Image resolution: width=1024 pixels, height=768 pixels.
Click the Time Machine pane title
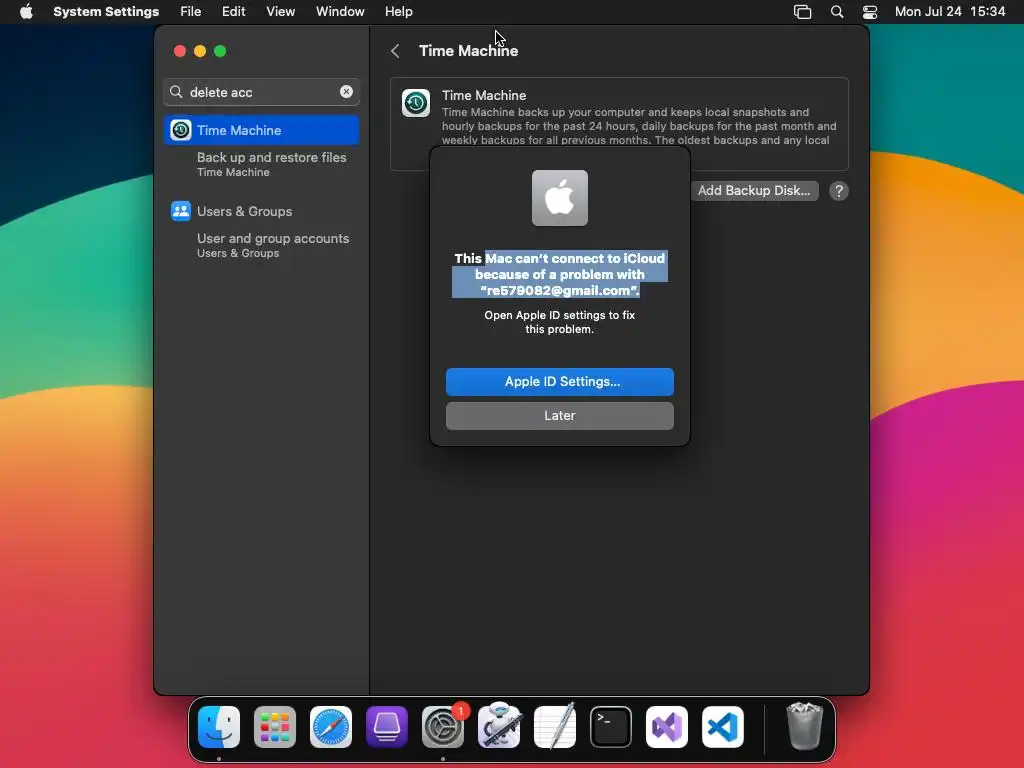point(468,51)
